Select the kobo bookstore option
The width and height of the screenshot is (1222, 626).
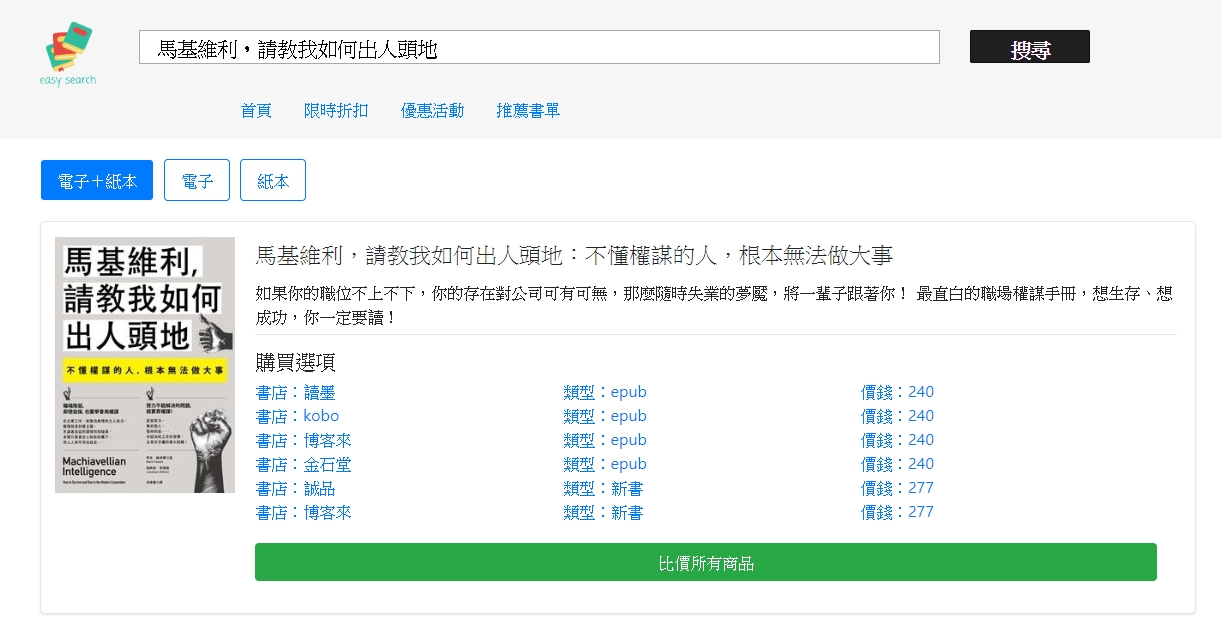(x=297, y=416)
